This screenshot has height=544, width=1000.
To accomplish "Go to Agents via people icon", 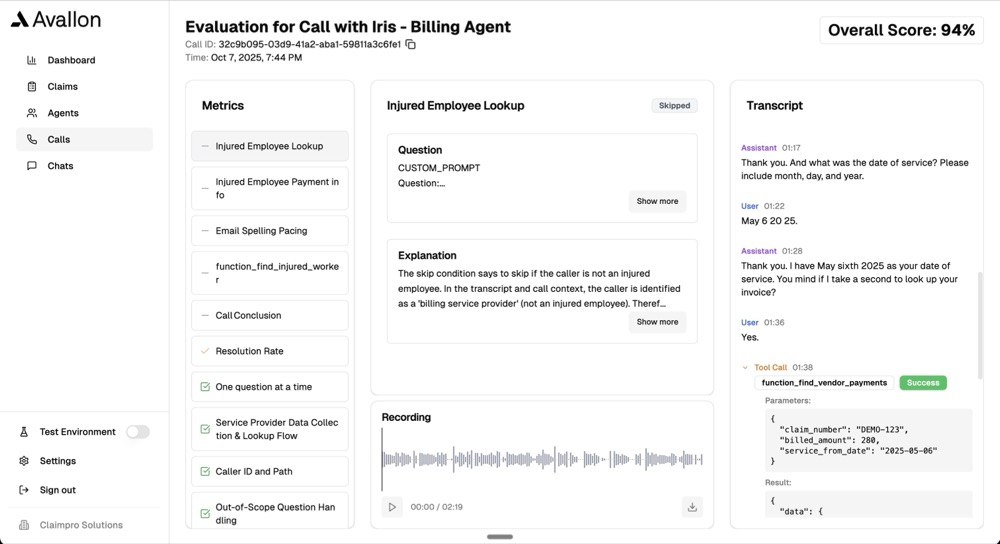I will [32, 113].
